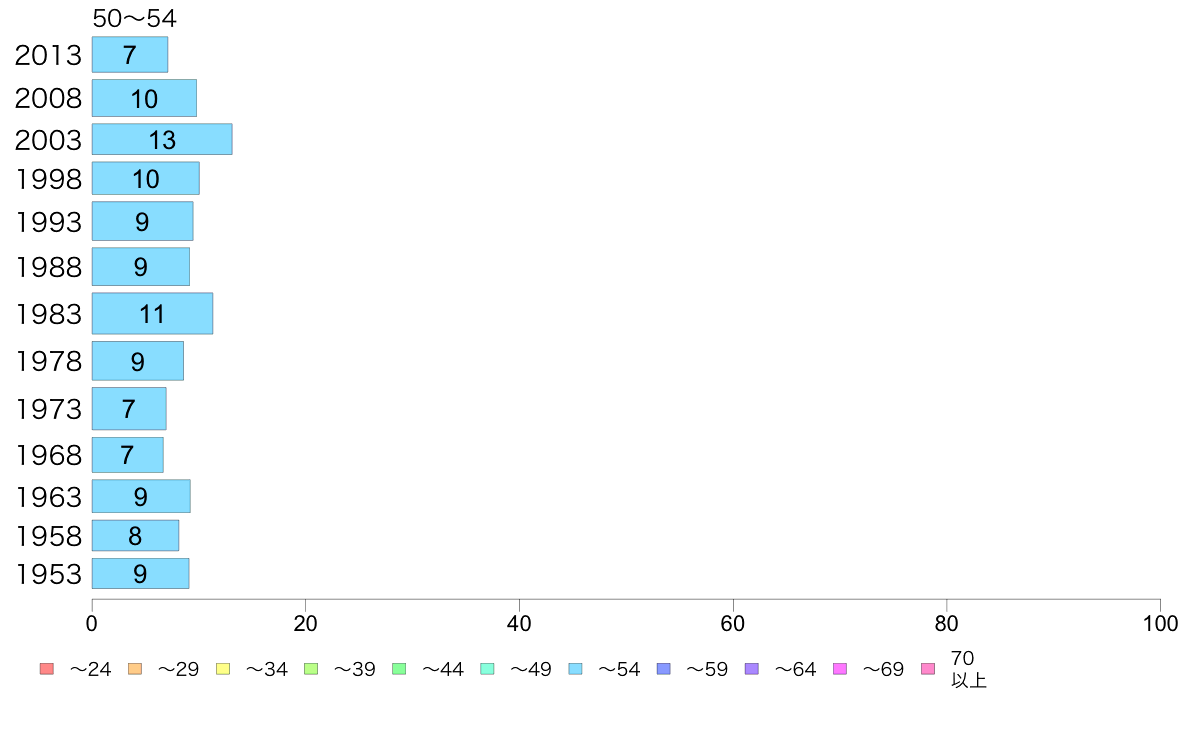1188x736 pixels.
Task: Click the ~34 yellow legend swatch
Action: (223, 669)
